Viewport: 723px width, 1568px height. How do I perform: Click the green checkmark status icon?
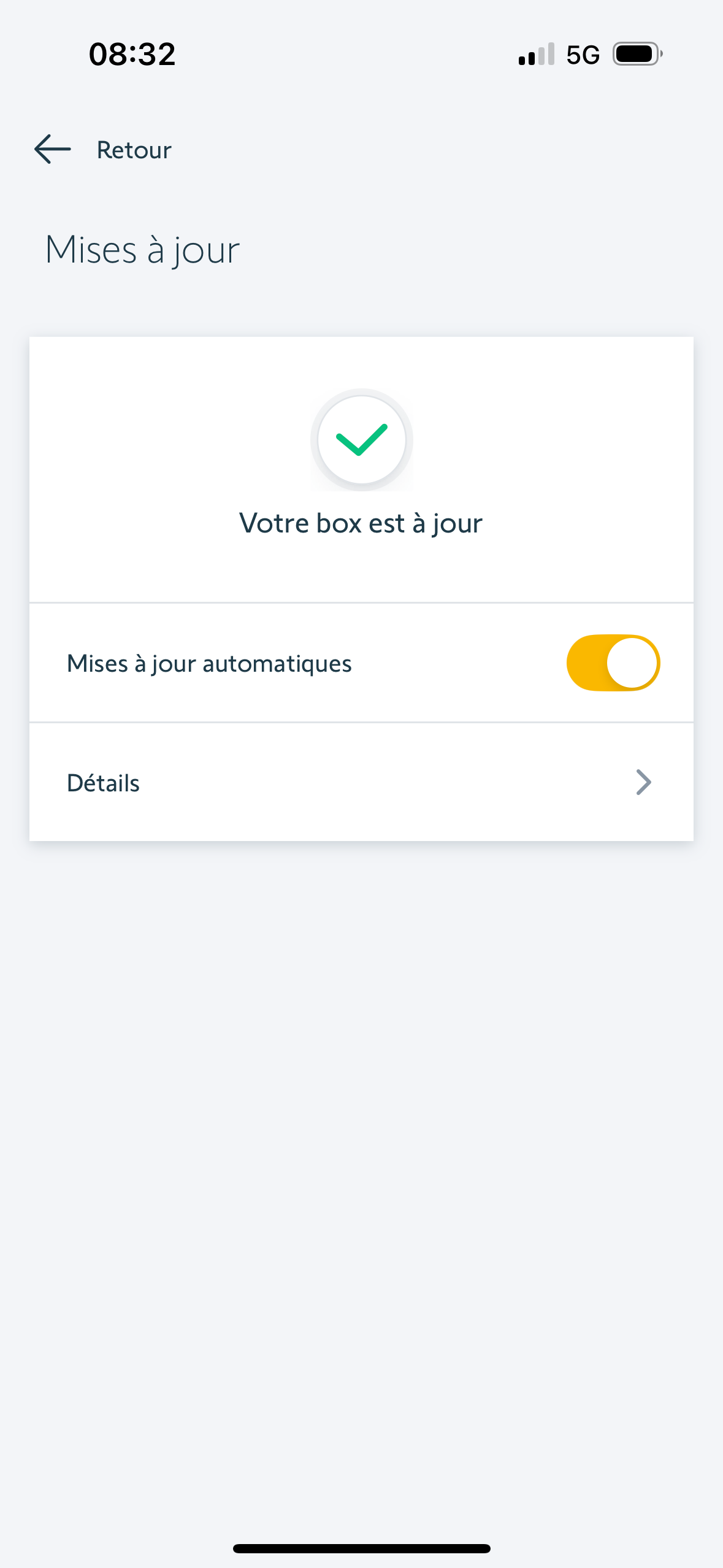(362, 440)
